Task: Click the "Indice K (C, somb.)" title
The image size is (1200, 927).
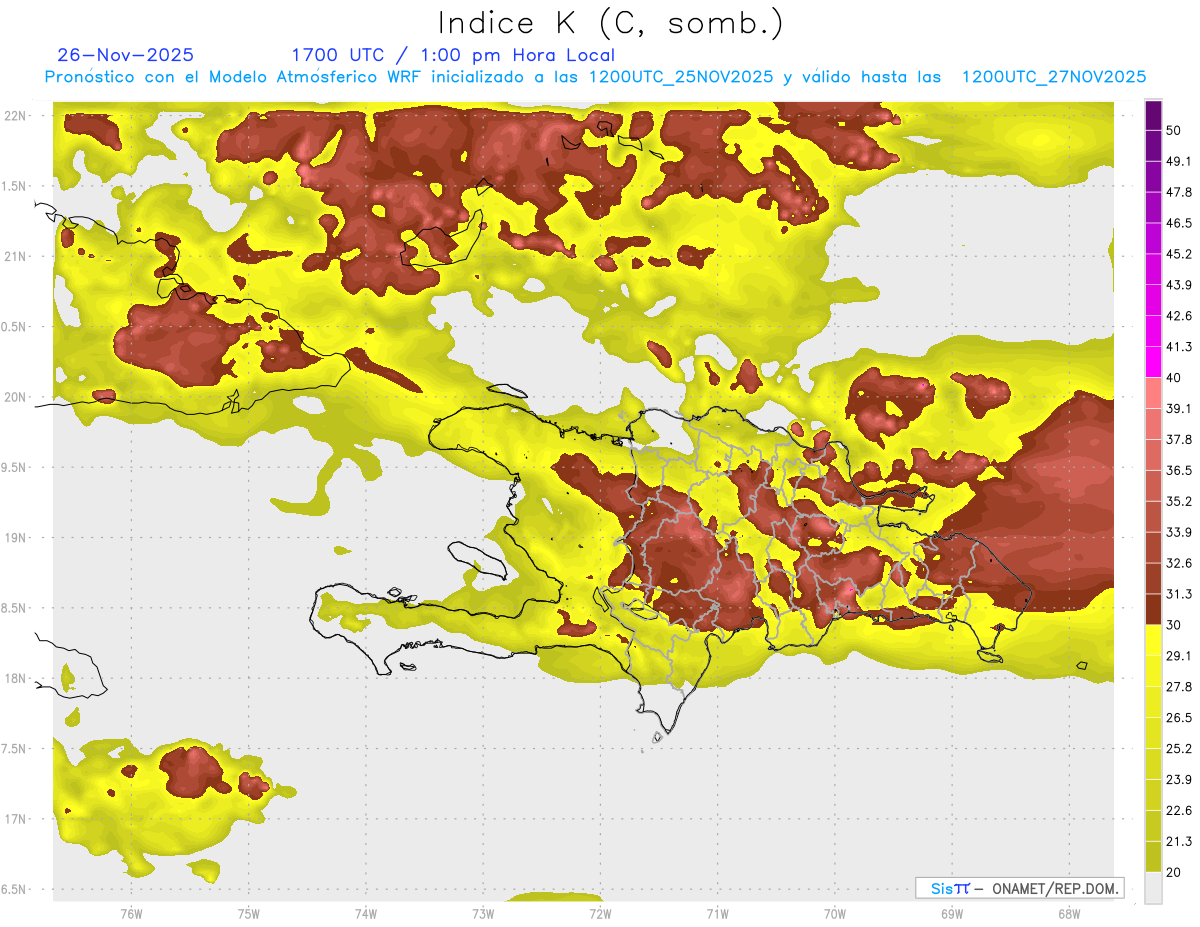Action: point(610,23)
